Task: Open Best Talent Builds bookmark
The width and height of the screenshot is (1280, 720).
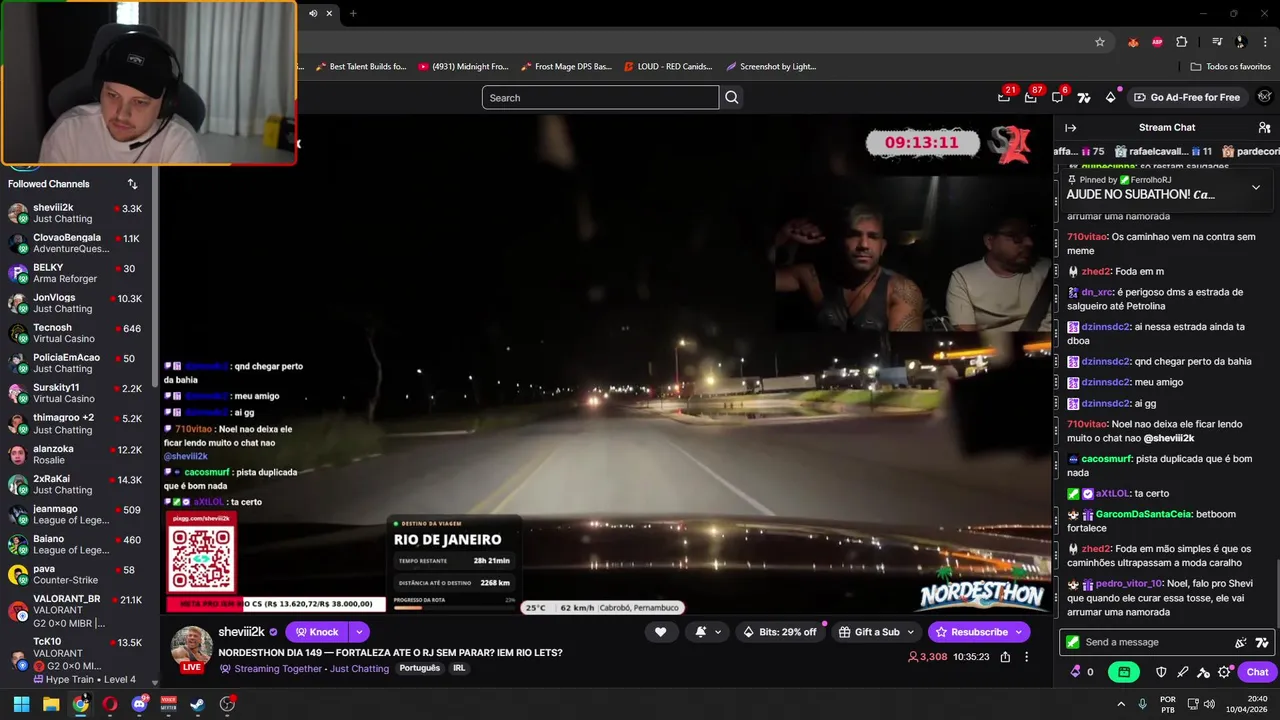Action: coord(361,67)
